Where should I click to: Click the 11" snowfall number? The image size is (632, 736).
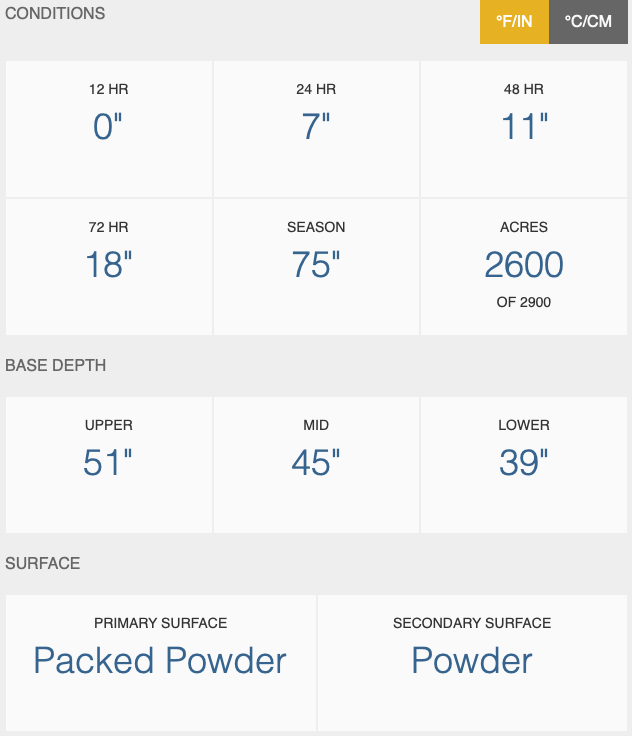tap(524, 126)
